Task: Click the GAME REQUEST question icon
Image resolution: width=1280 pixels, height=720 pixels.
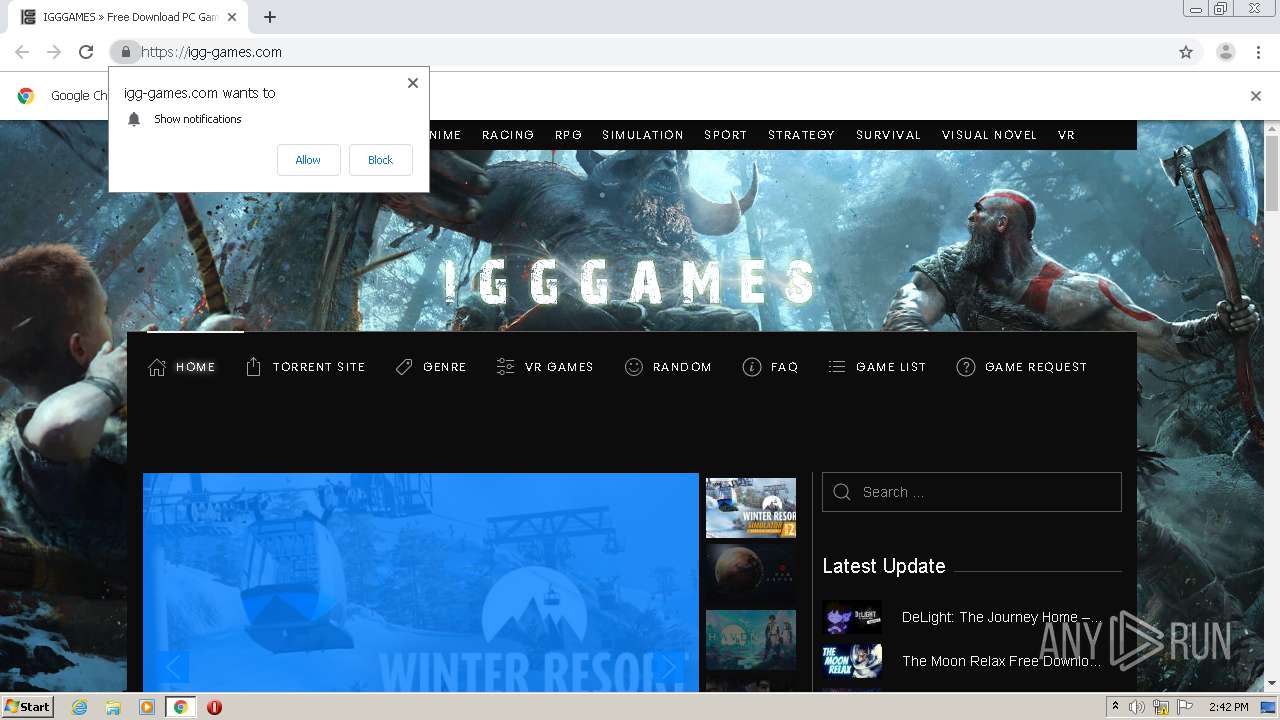Action: pyautogui.click(x=965, y=367)
